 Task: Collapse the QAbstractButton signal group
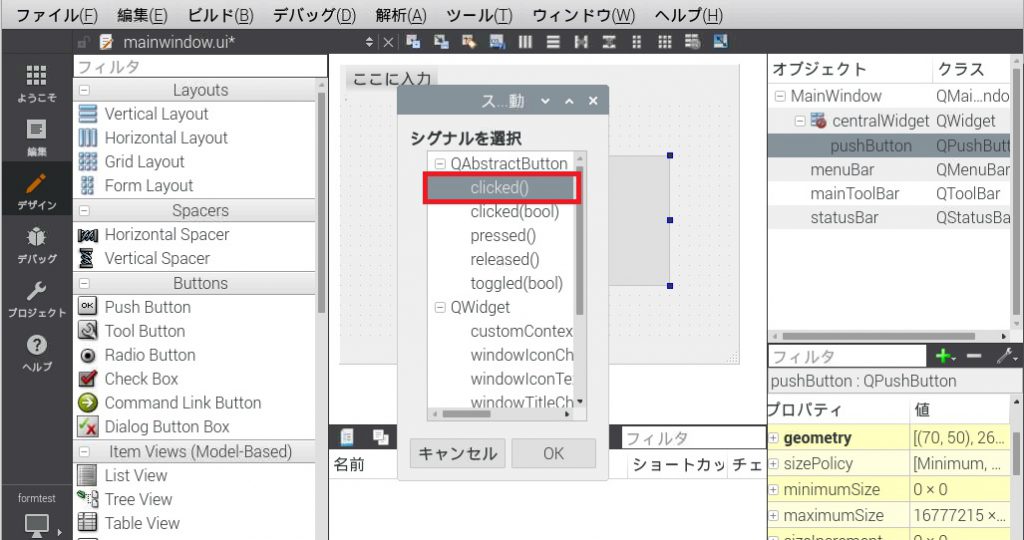[439, 164]
